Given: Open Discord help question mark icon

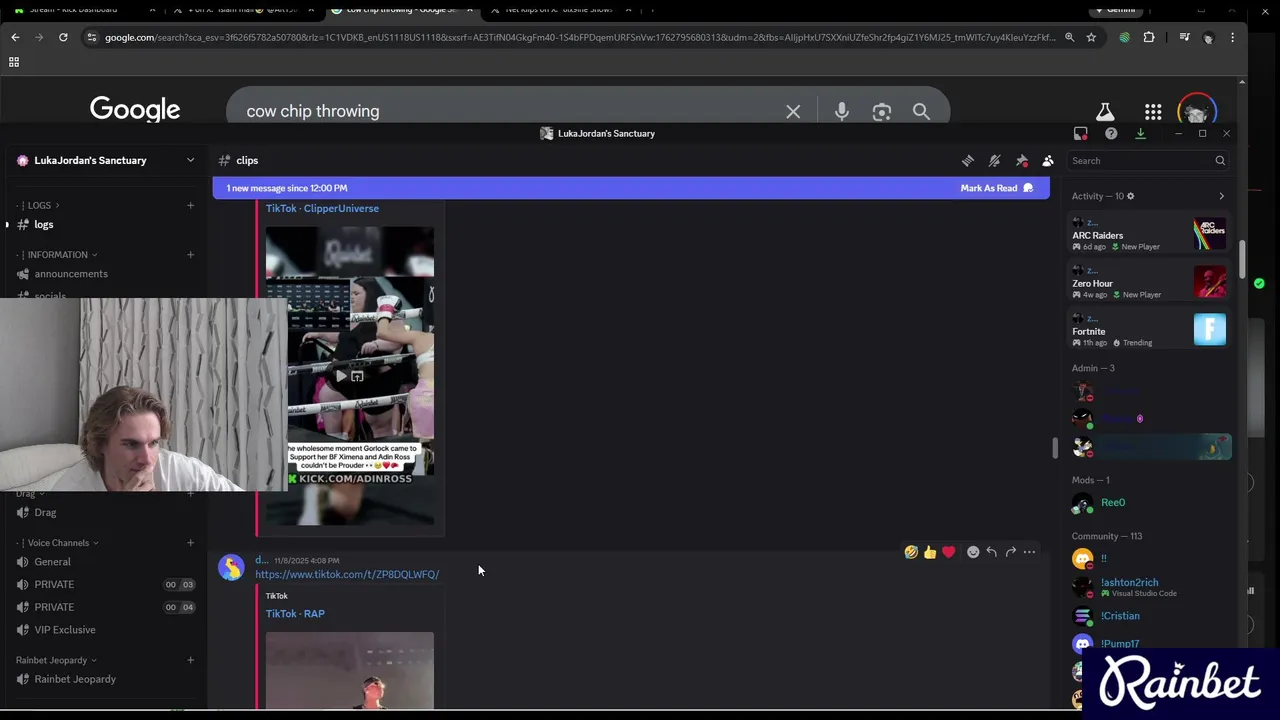Looking at the screenshot, I should [1111, 133].
